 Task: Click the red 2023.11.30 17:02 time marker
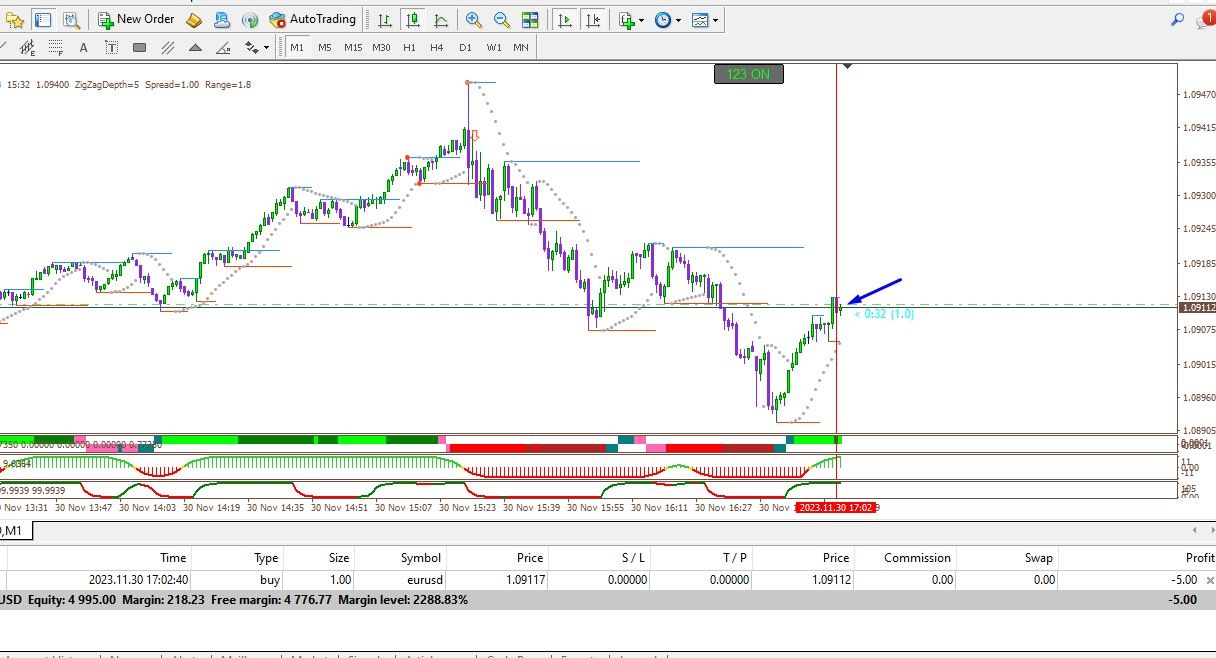(x=836, y=507)
